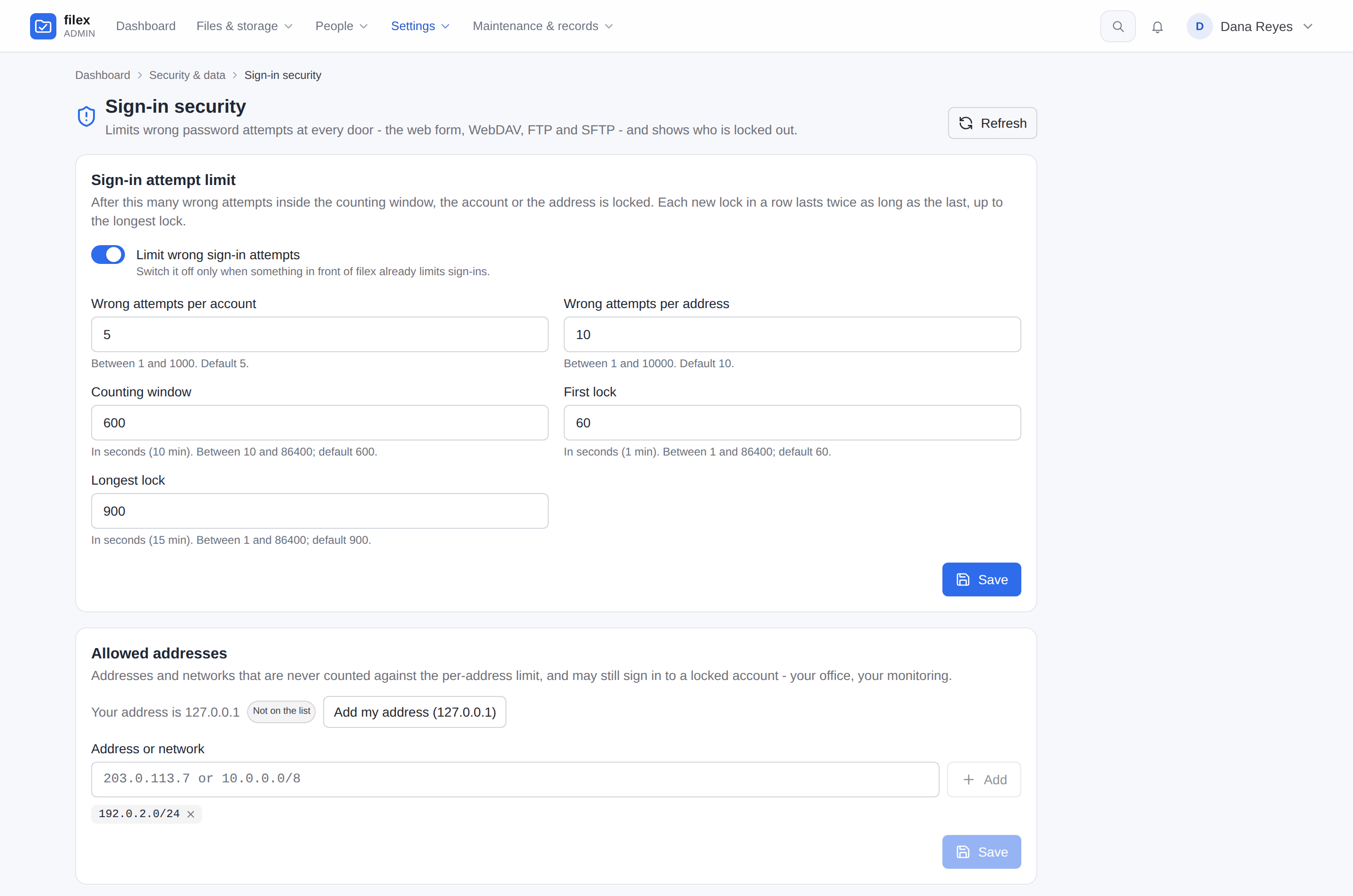Click the Address or network input
The height and width of the screenshot is (896, 1353).
tap(515, 780)
